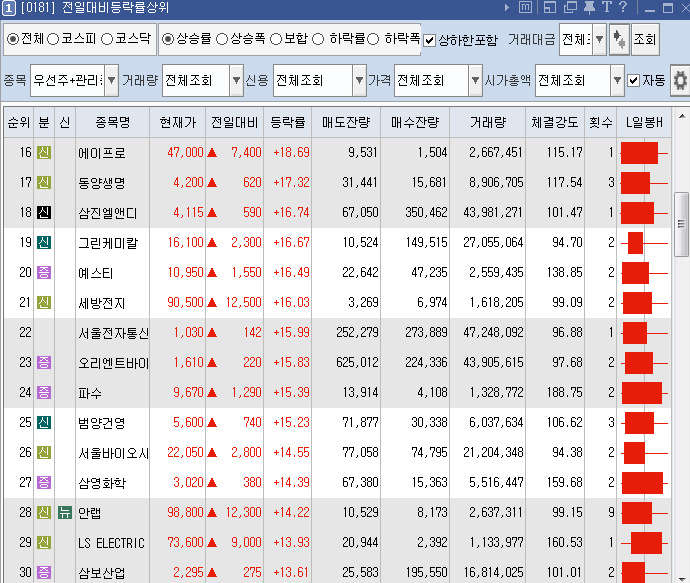The image size is (690, 583).
Task: Sort by the 종목명 column header
Action: (113, 122)
